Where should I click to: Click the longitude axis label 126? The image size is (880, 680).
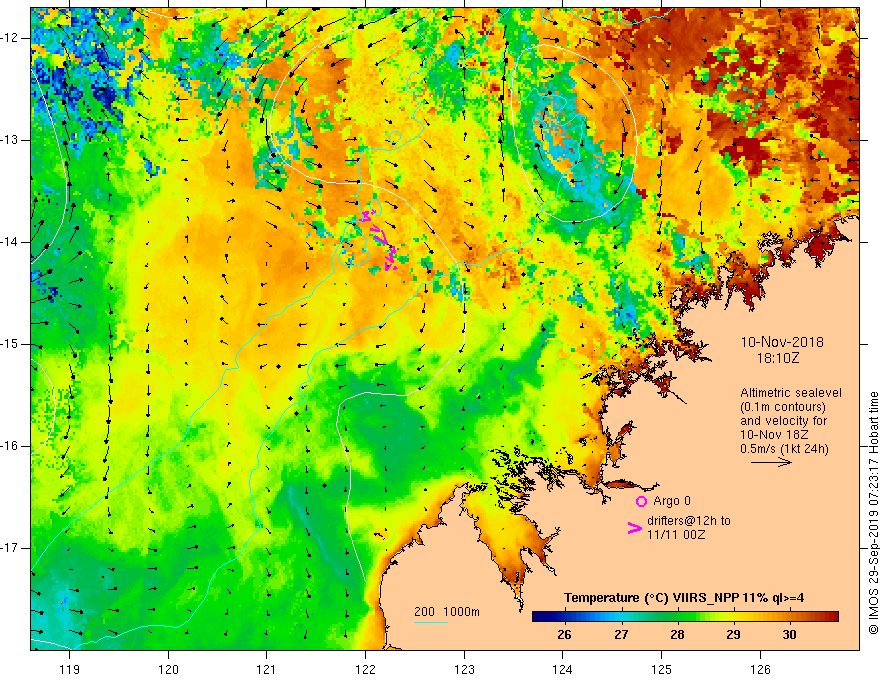pyautogui.click(x=760, y=669)
